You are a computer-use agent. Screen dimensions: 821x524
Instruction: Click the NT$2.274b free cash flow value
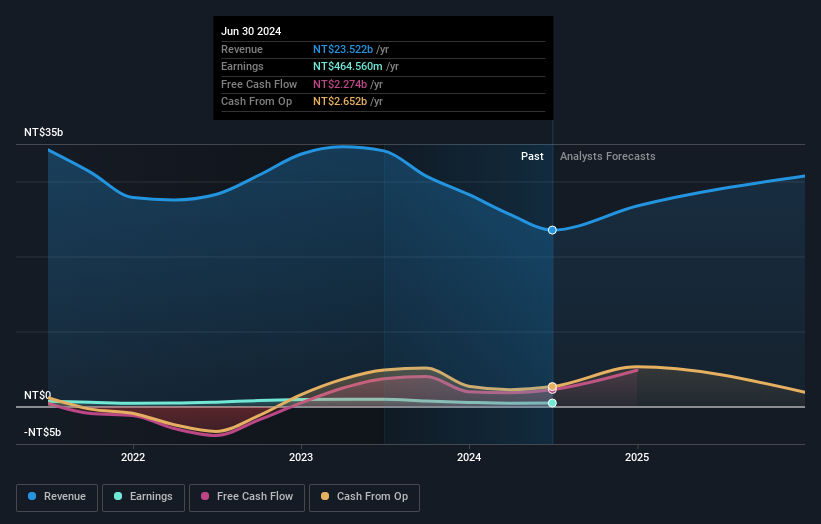tap(340, 84)
